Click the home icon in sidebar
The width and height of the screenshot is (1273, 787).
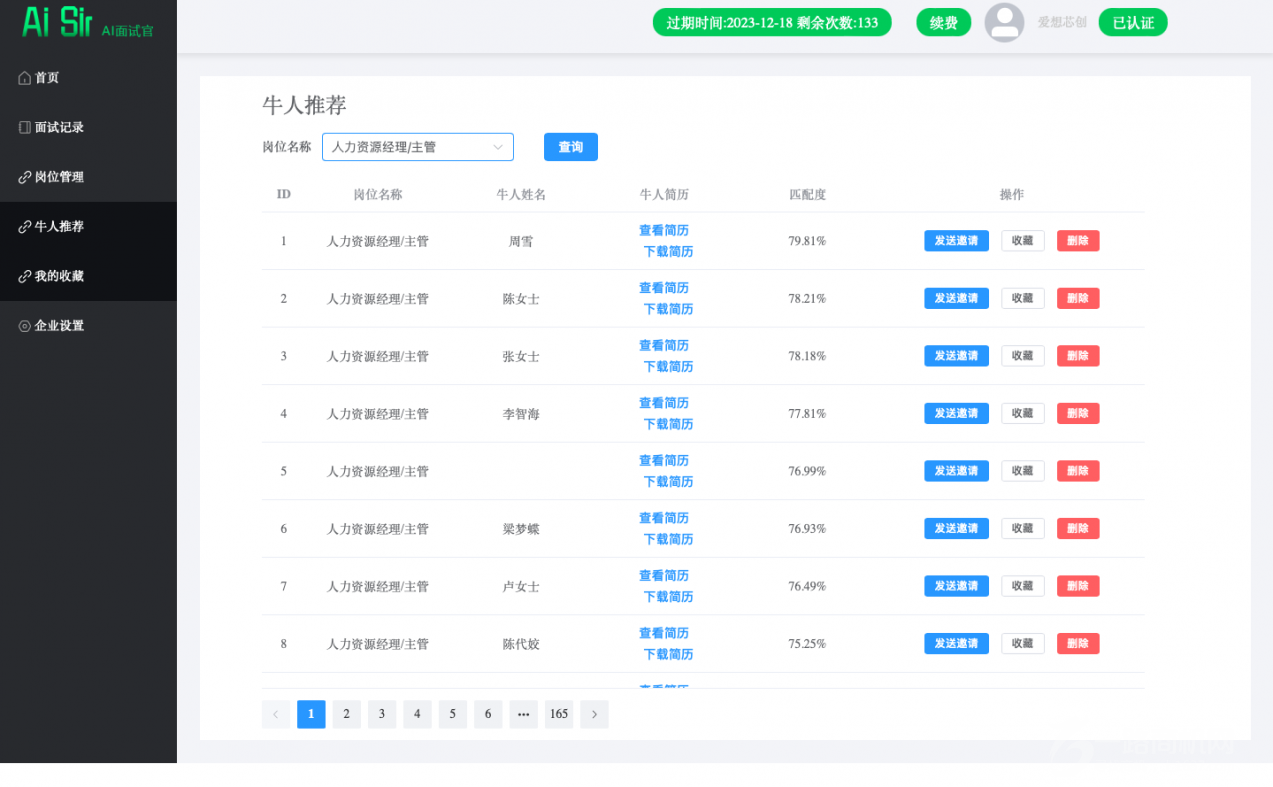point(25,78)
